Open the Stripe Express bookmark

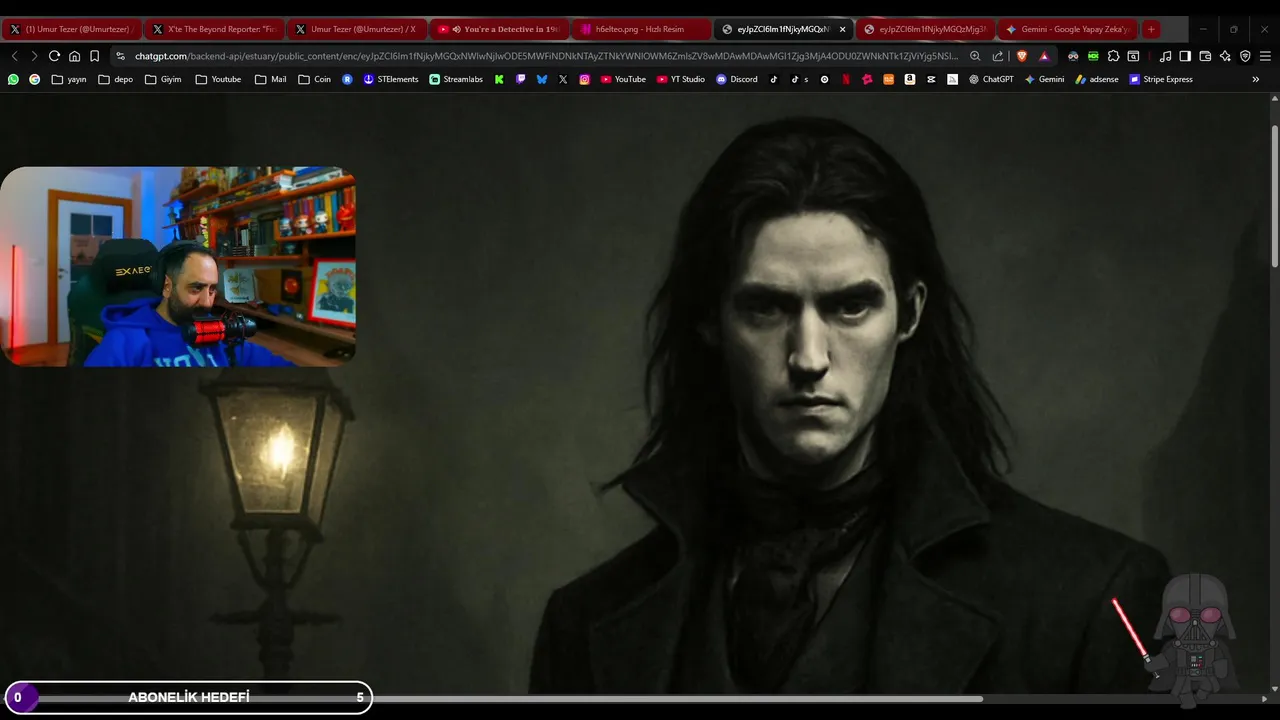pyautogui.click(x=1161, y=79)
